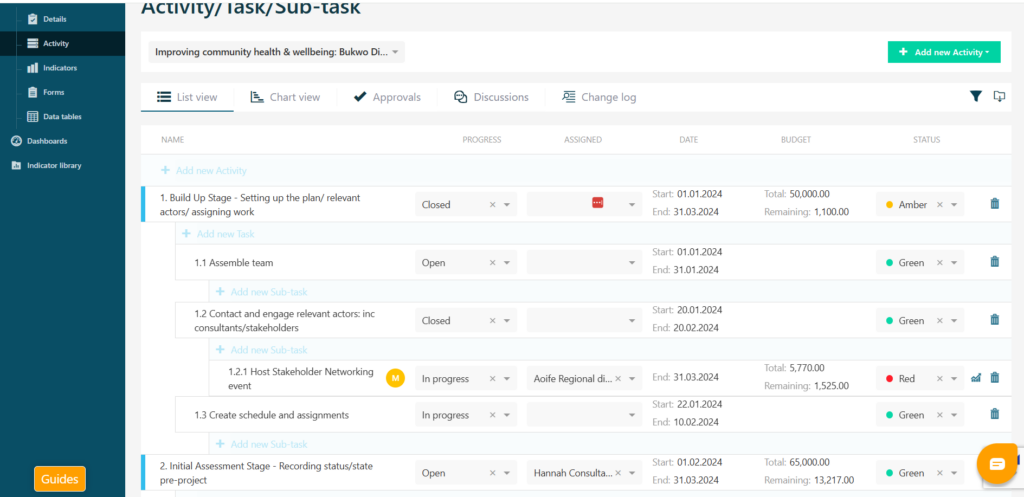Clear progress value for Assemble team
Image resolution: width=1024 pixels, height=497 pixels.
(x=492, y=263)
